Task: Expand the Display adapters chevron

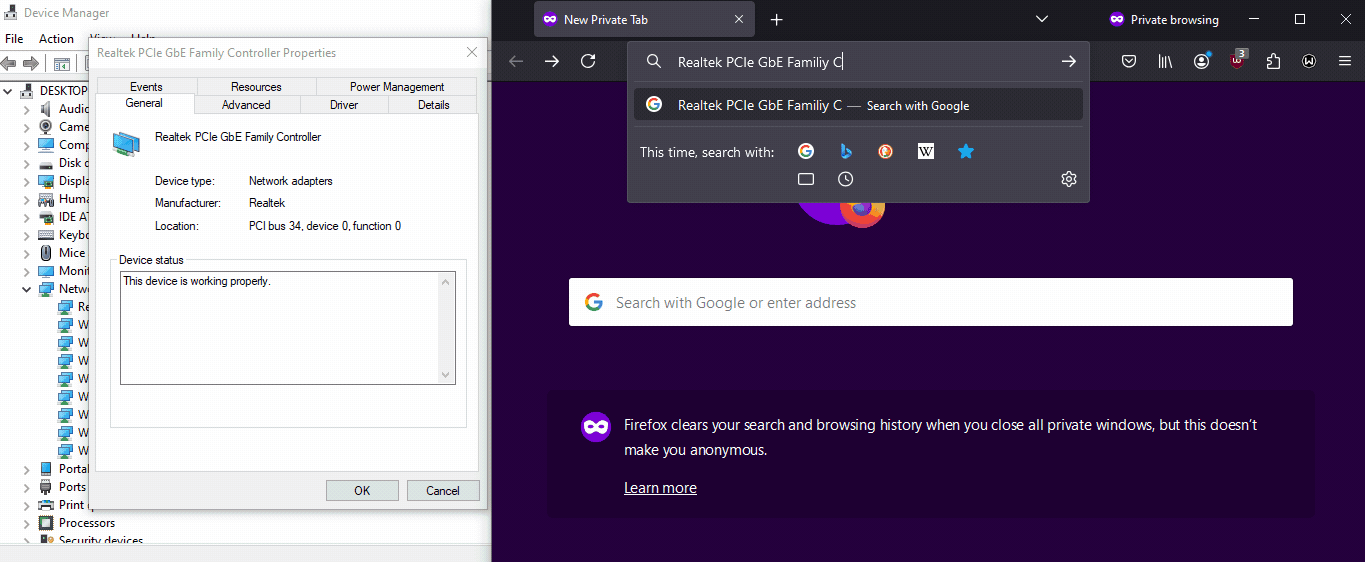Action: coord(27,180)
